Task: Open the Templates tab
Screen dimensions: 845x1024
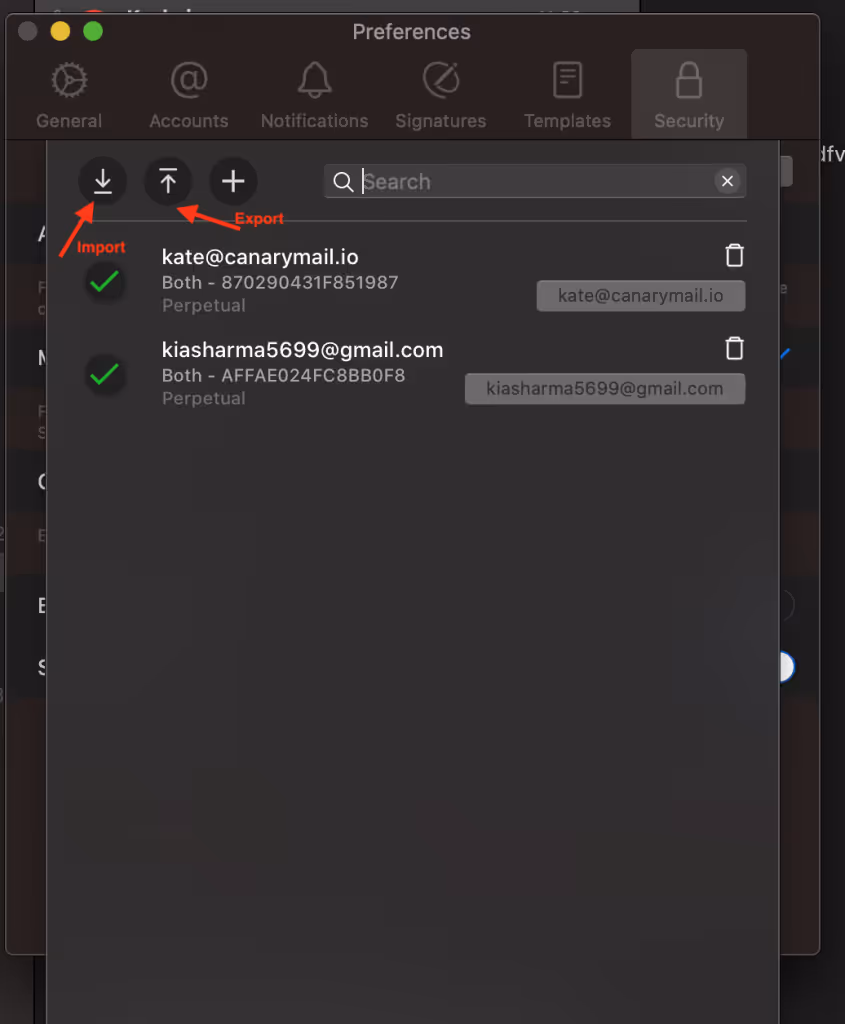Action: coord(567,95)
